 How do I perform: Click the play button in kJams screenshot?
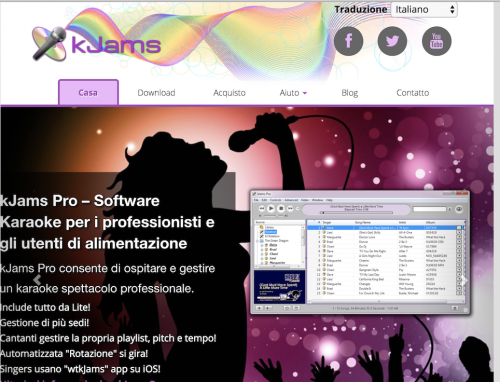(271, 208)
